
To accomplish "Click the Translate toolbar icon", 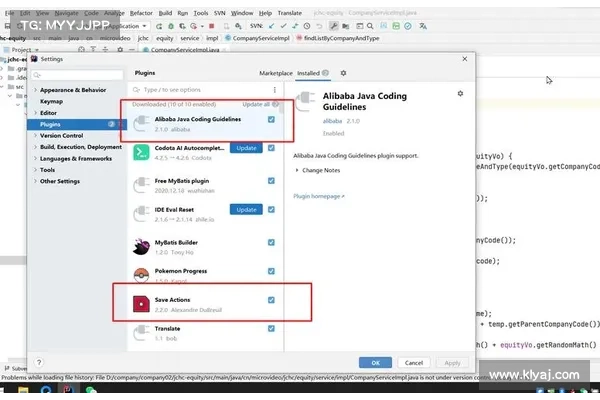I will [x=422, y=26].
